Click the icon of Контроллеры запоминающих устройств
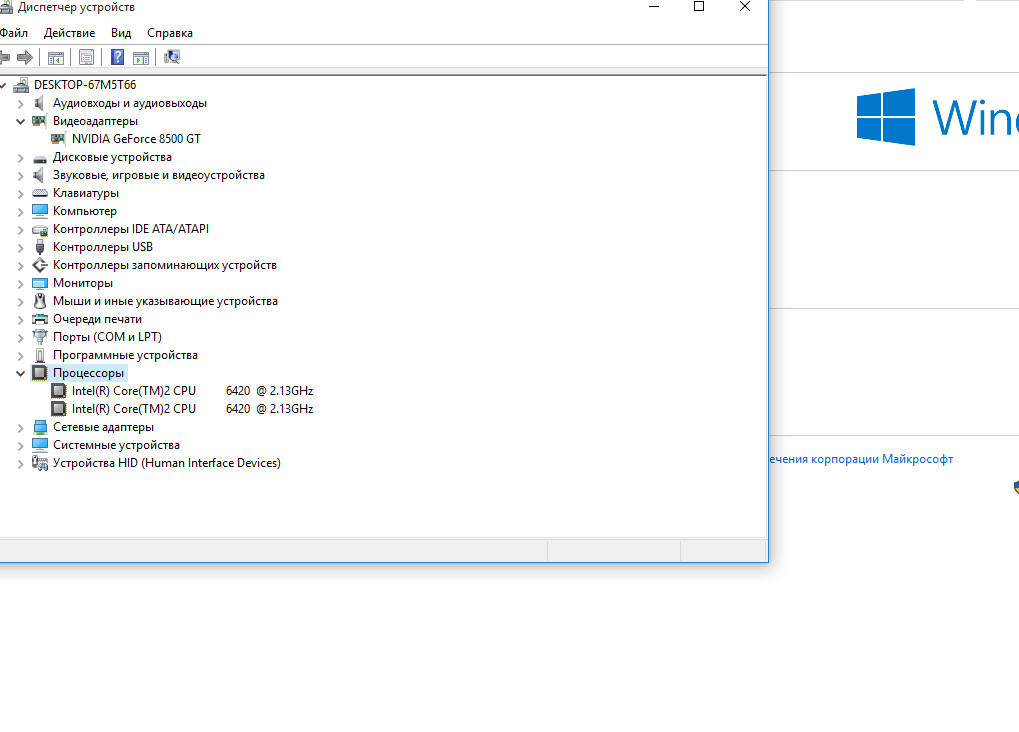1019x732 pixels. pyautogui.click(x=40, y=265)
